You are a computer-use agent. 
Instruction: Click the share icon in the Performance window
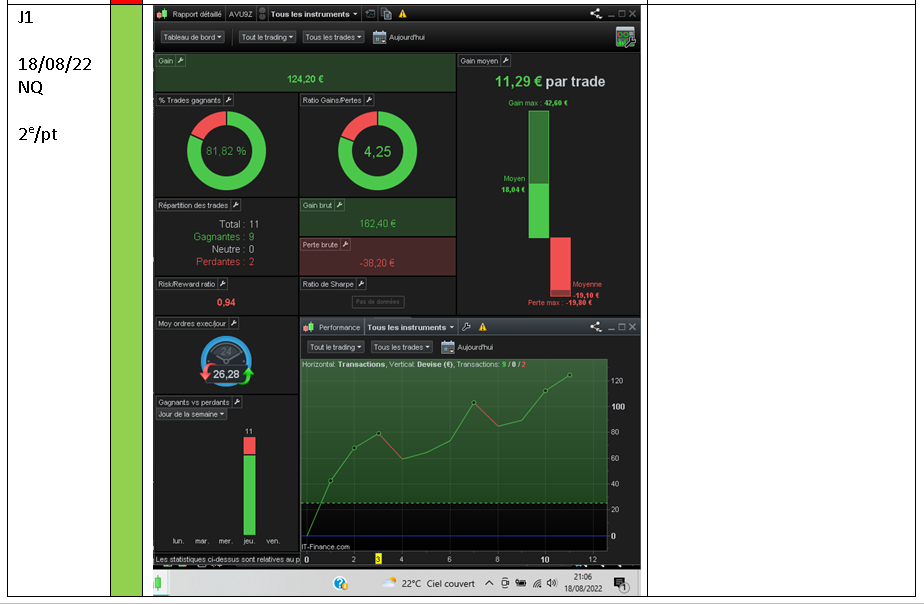click(596, 326)
